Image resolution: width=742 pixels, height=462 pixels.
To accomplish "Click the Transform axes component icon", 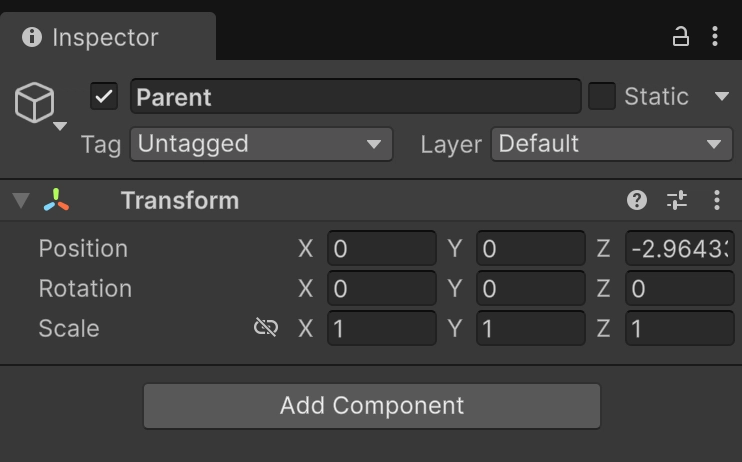I will 56,200.
